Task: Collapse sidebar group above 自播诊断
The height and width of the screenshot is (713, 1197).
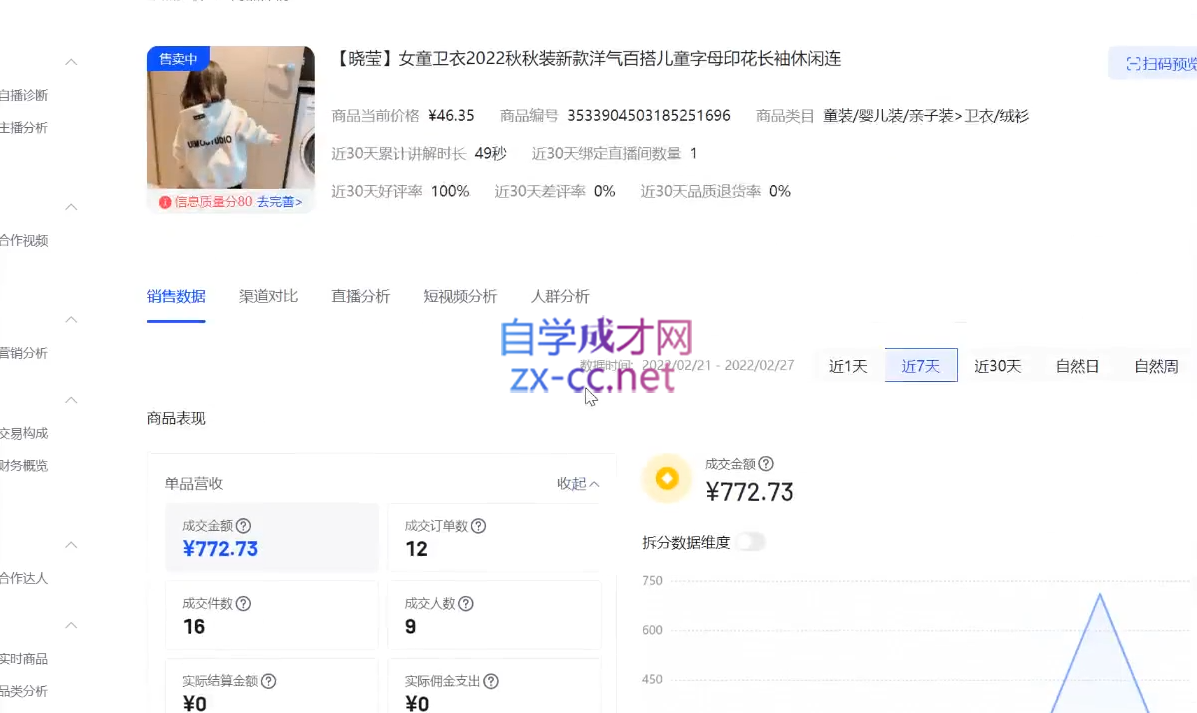Action: pyautogui.click(x=71, y=62)
